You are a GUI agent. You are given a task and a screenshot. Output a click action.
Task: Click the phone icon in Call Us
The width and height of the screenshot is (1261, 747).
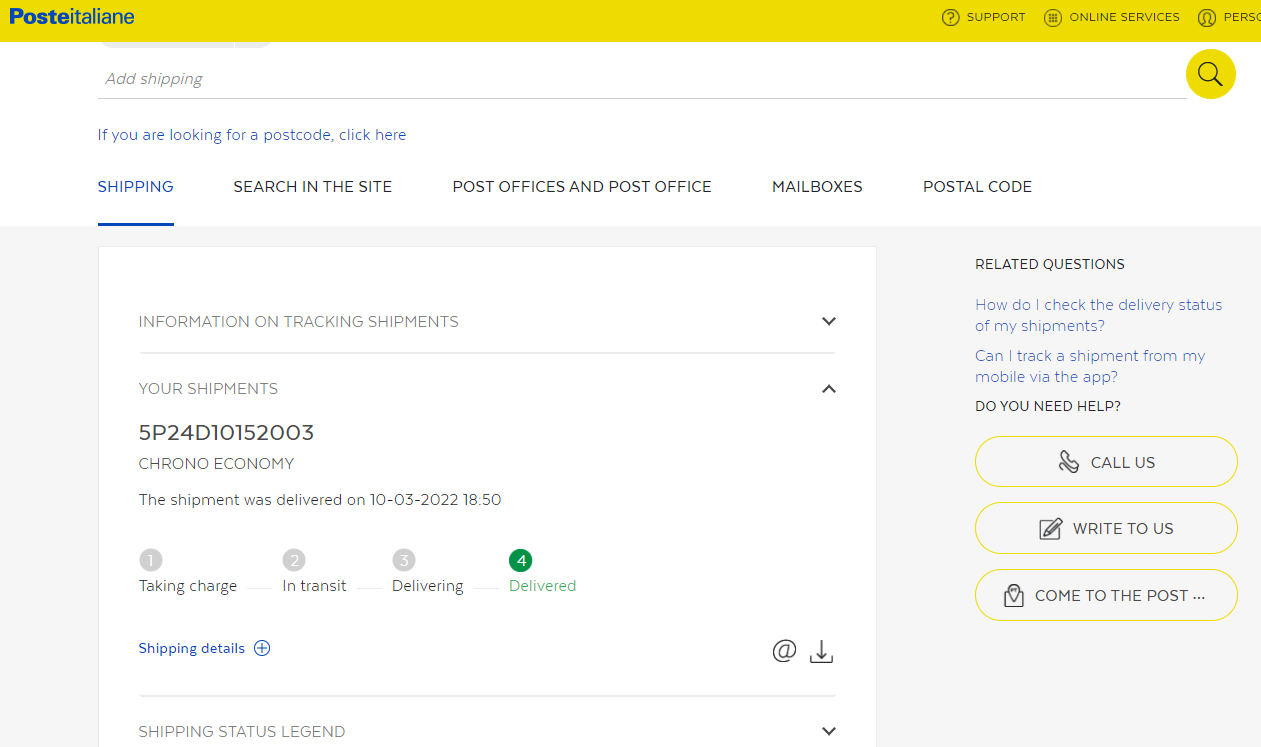pyautogui.click(x=1068, y=462)
